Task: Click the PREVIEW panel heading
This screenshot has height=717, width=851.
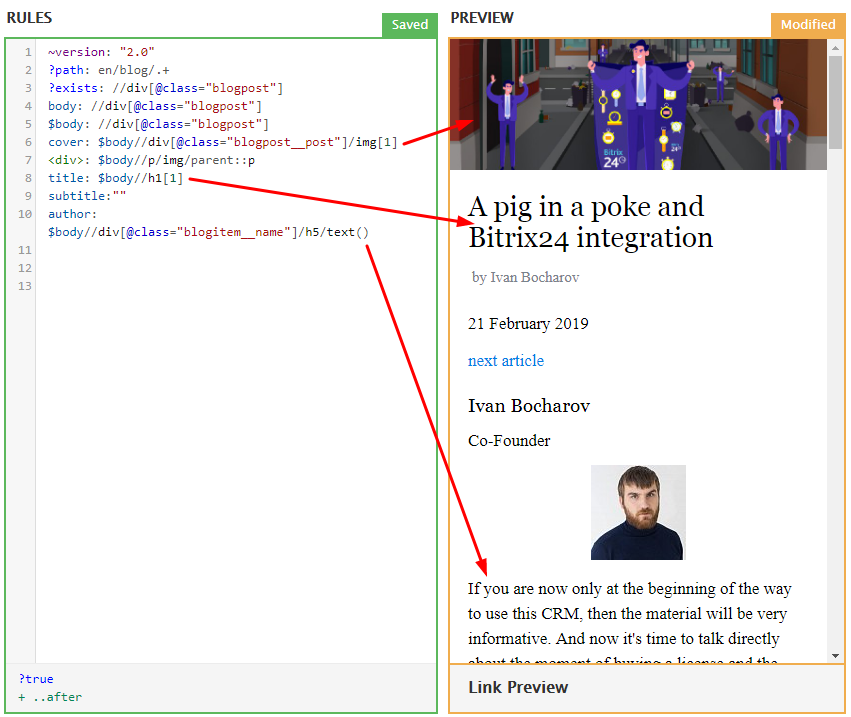Action: 482,18
